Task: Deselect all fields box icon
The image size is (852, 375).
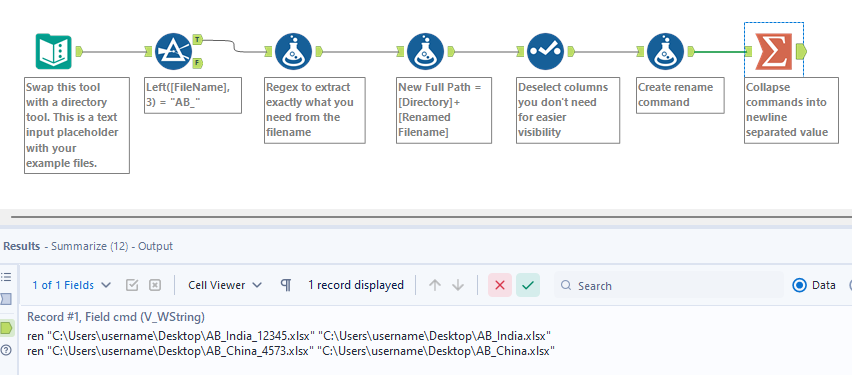Action: [x=155, y=285]
